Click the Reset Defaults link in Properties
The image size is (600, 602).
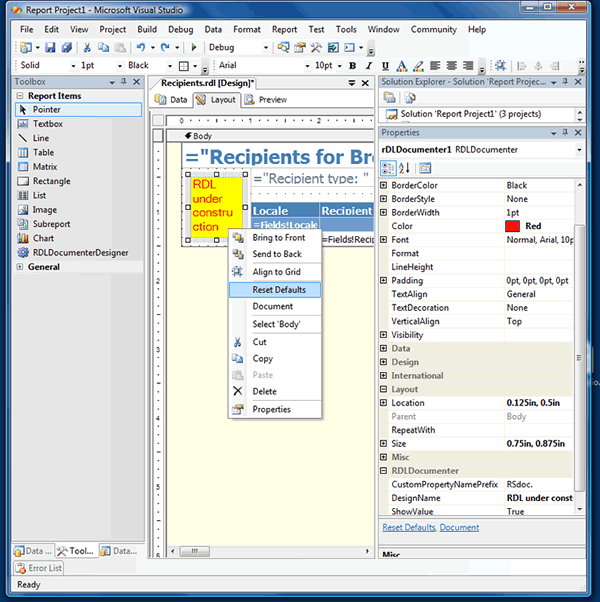coord(408,527)
